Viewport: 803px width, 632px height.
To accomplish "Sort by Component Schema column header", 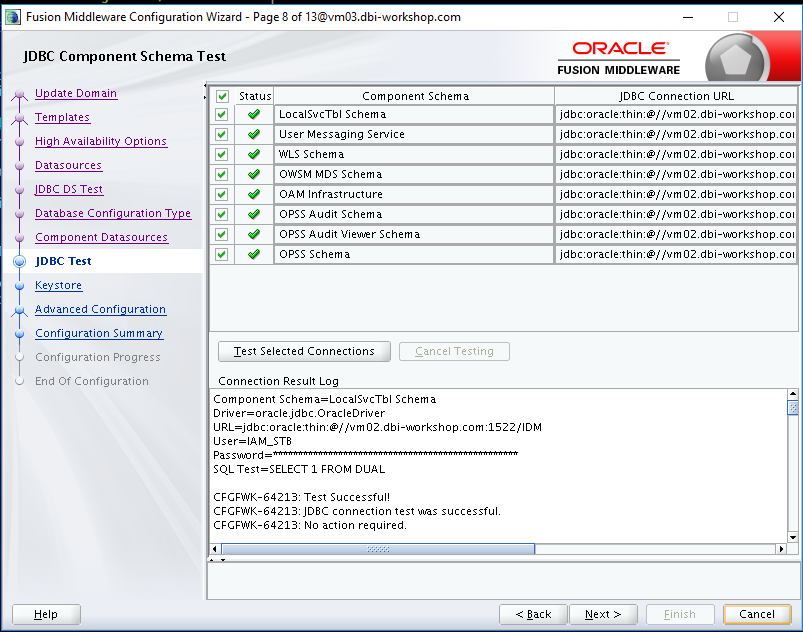I will (415, 96).
